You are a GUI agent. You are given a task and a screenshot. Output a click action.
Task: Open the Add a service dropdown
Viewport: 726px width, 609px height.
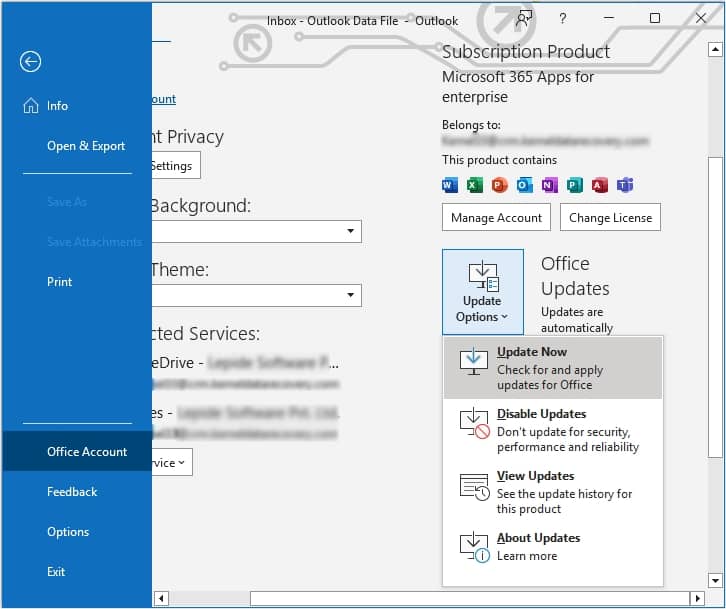(172, 462)
